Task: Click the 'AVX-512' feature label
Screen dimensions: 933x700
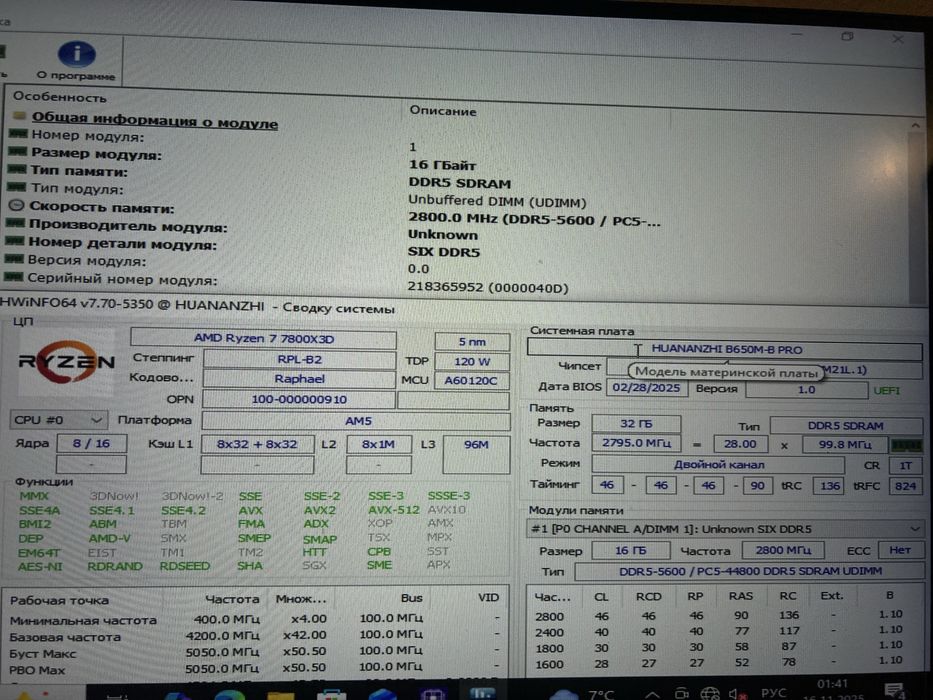Action: pyautogui.click(x=393, y=510)
